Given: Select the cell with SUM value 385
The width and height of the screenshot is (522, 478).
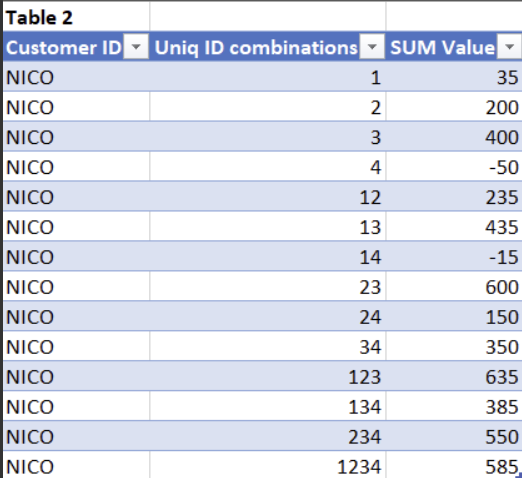Looking at the screenshot, I should (x=454, y=406).
